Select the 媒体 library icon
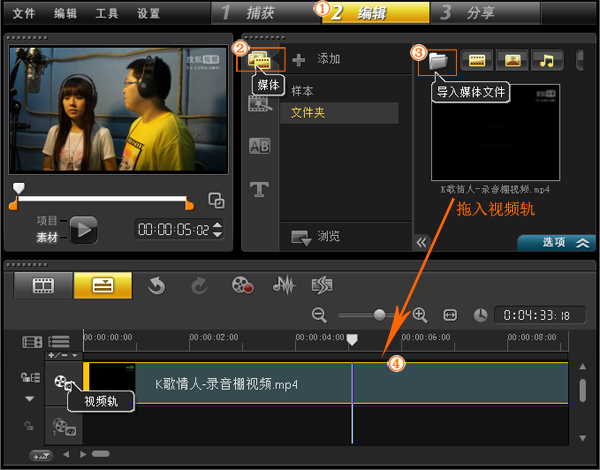 259,60
